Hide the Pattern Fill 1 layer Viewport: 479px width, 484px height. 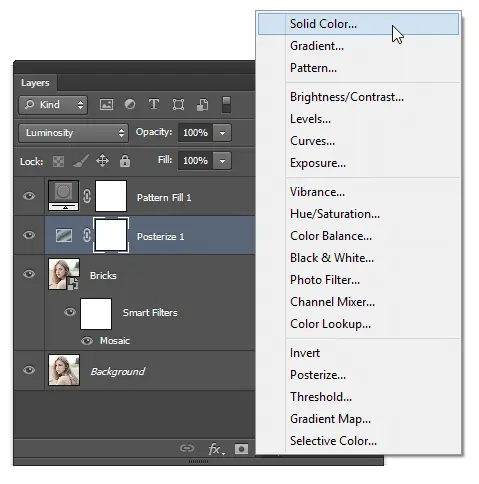pos(29,196)
